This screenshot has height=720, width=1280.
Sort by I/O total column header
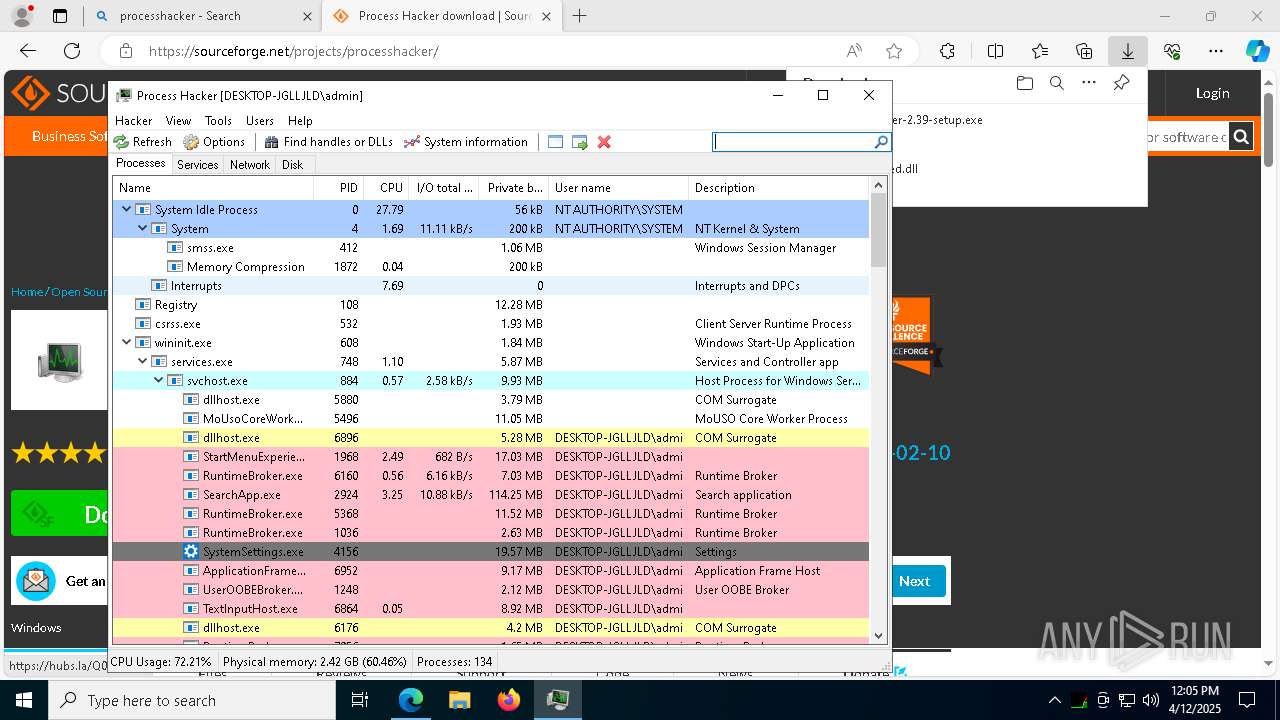[444, 187]
